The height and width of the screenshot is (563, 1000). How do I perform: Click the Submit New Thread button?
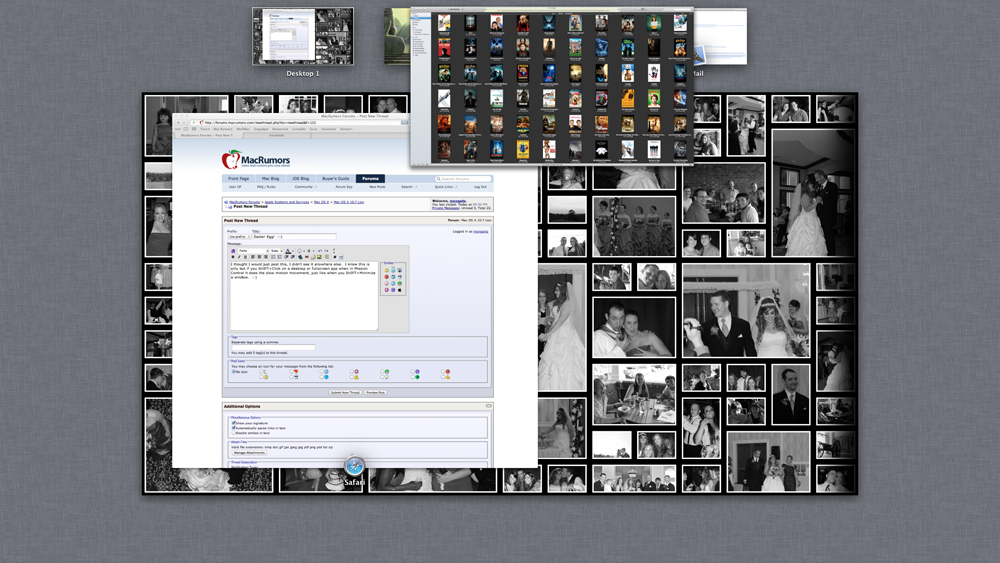coord(345,392)
